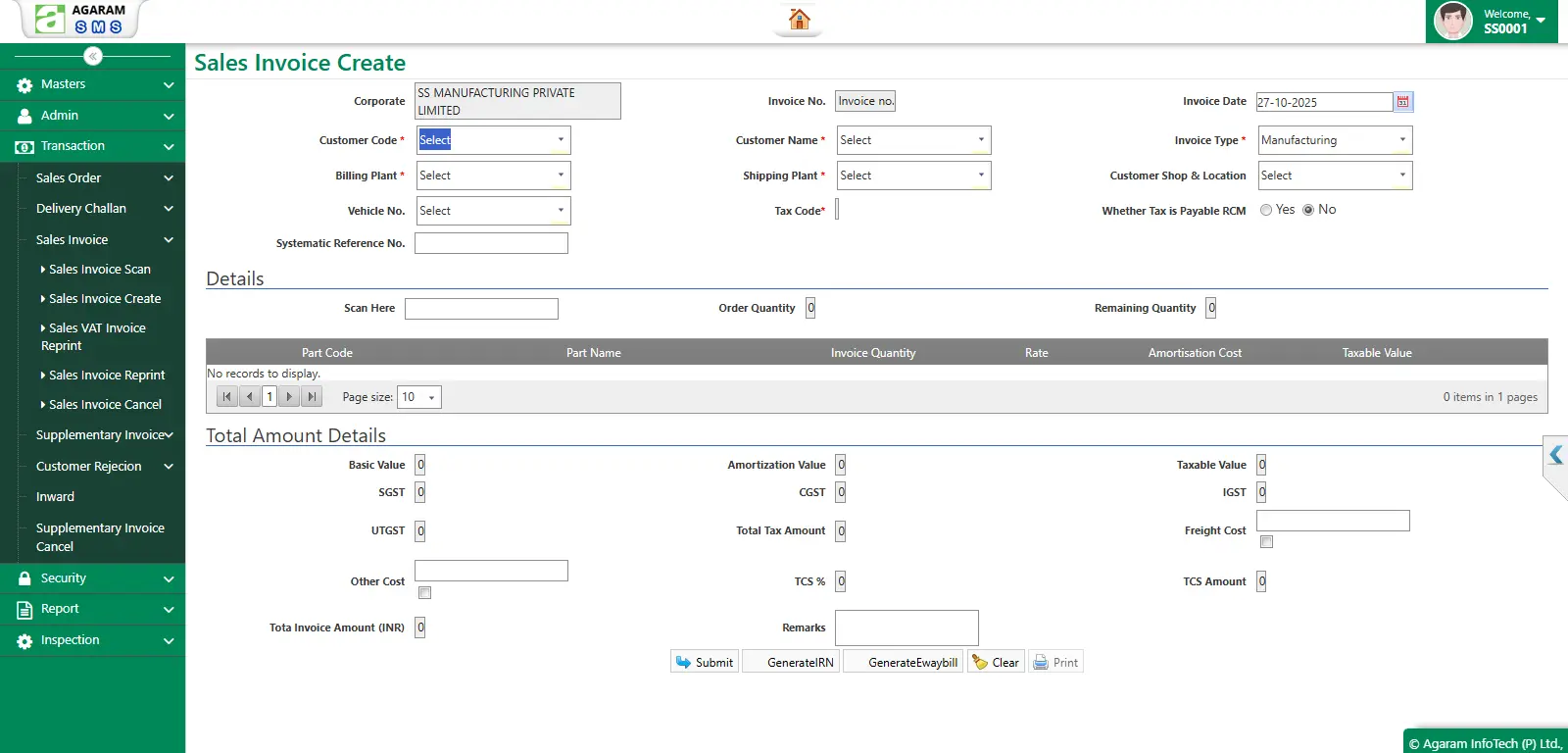The image size is (1568, 753).
Task: Select No for Tax Payable RCM
Action: 1308,210
